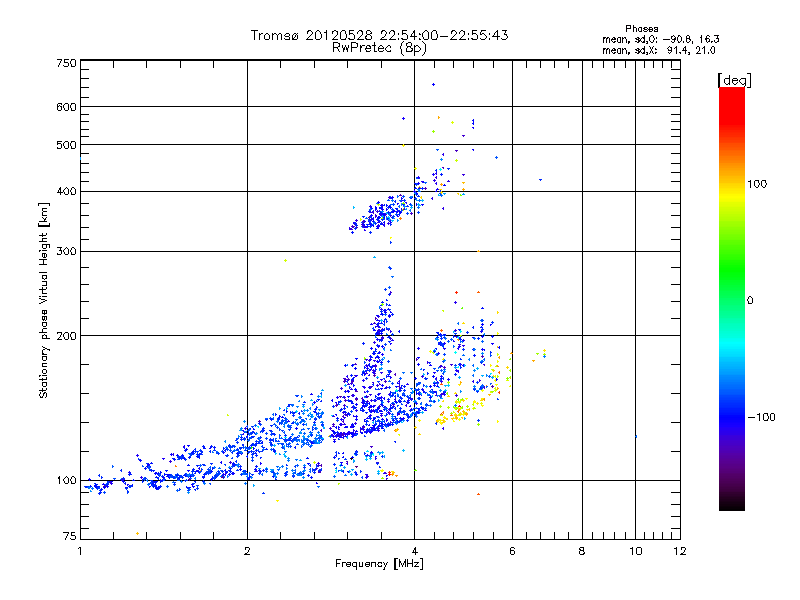
Task: Click the x-axis '8' tick label
Action: [582, 551]
